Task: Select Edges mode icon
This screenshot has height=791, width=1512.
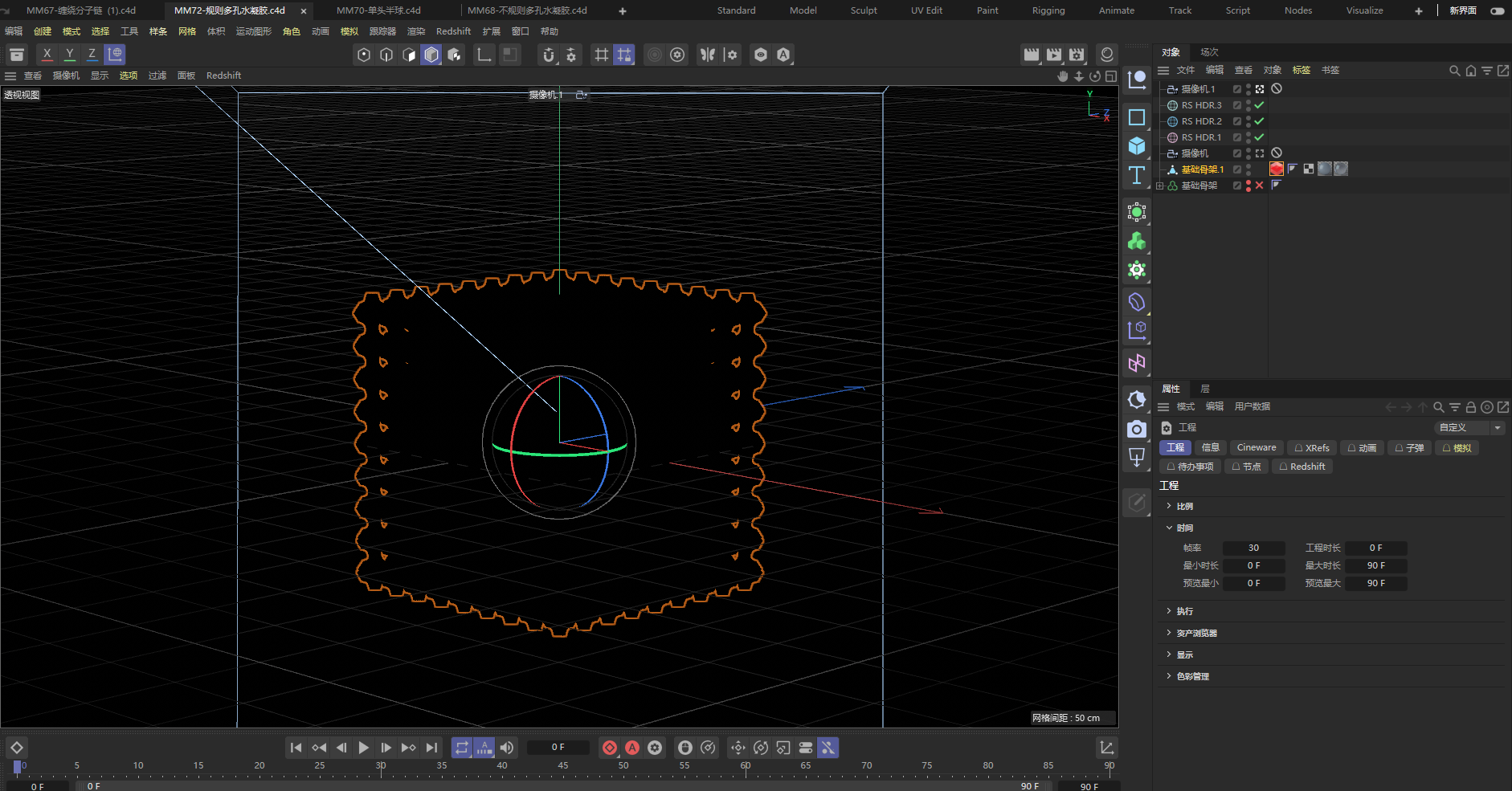Action: pos(386,55)
